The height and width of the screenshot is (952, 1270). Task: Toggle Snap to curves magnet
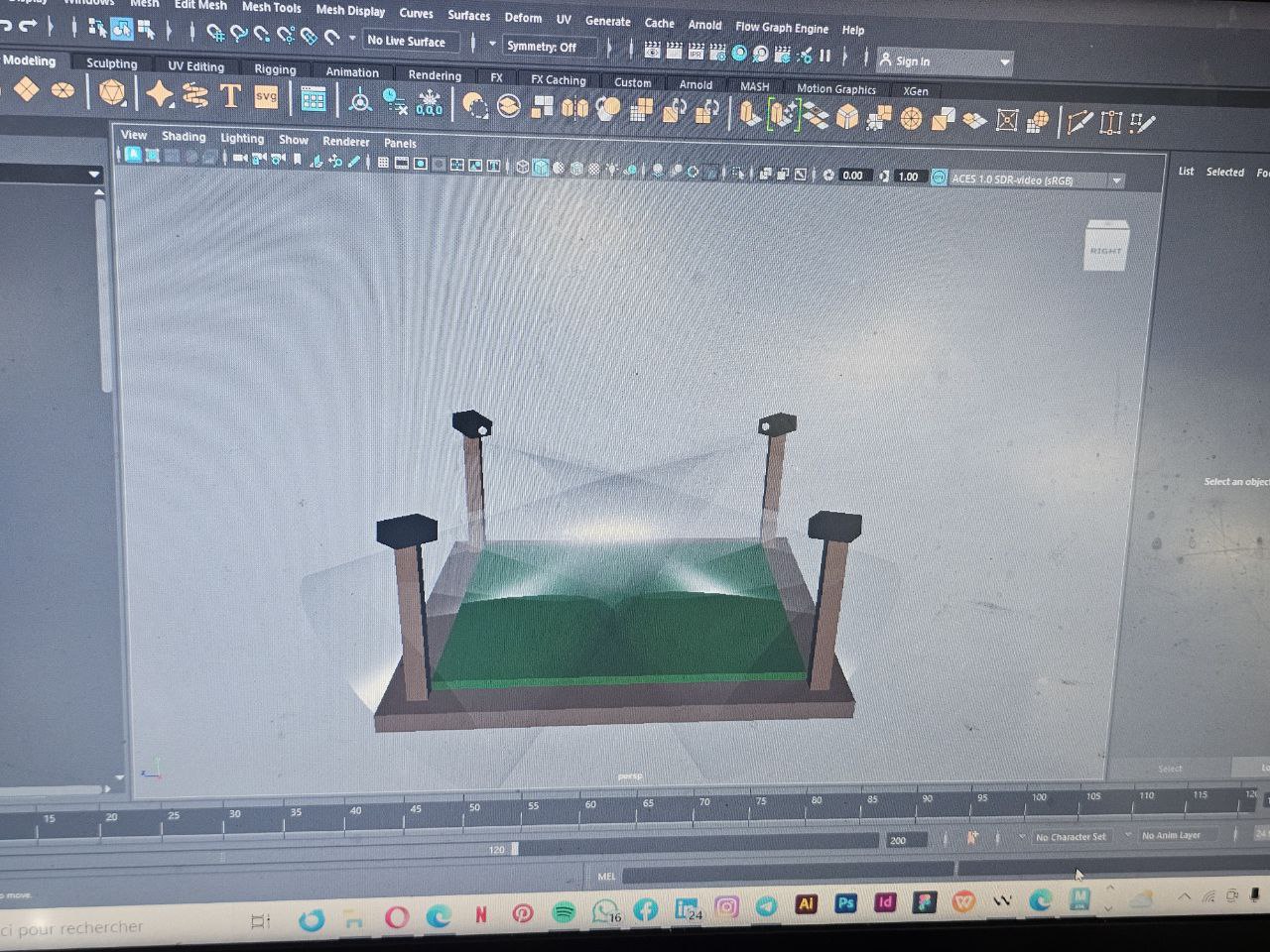[238, 34]
